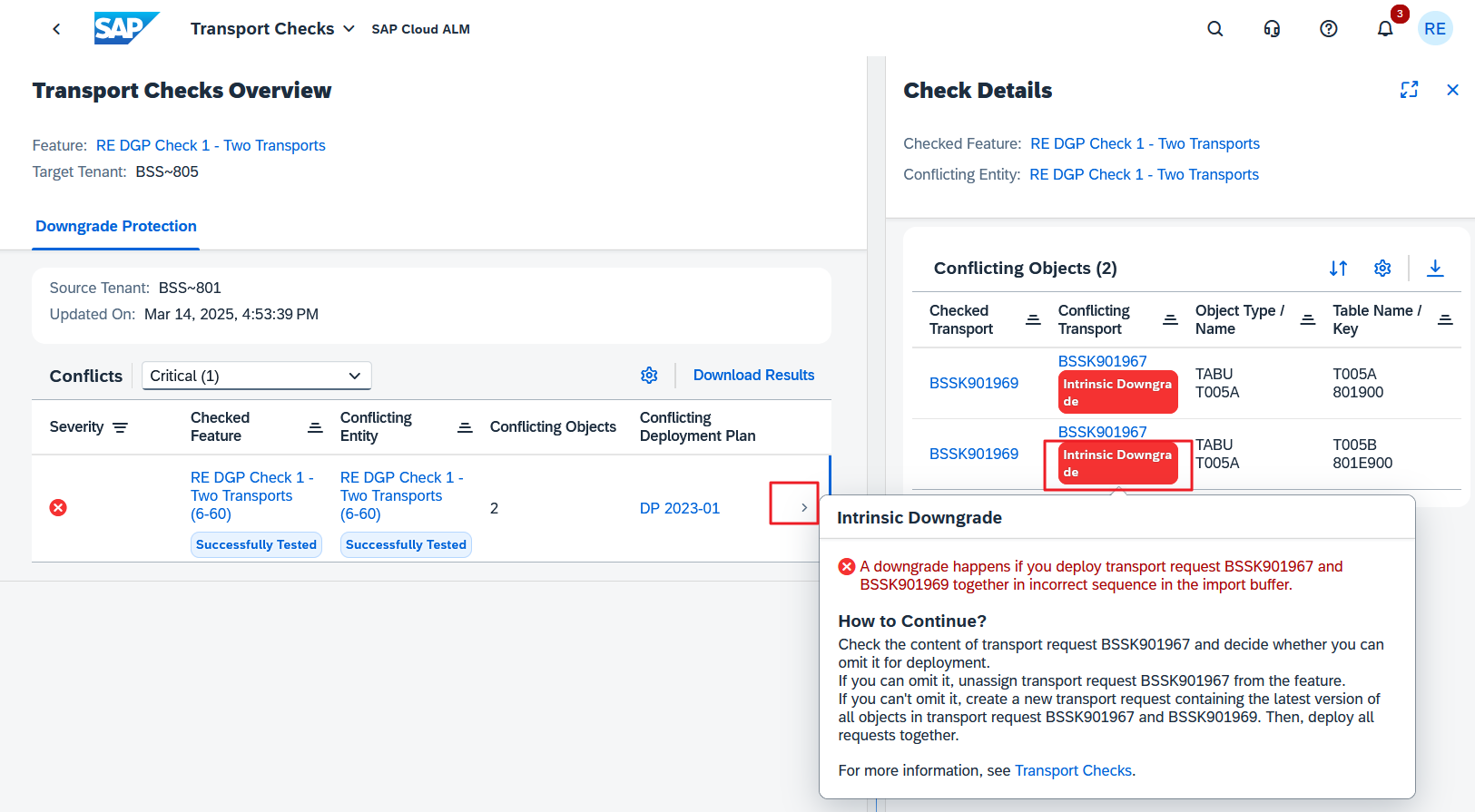Screen dimensions: 1475x812
Task: Open the search icon in header
Action: click(1214, 29)
